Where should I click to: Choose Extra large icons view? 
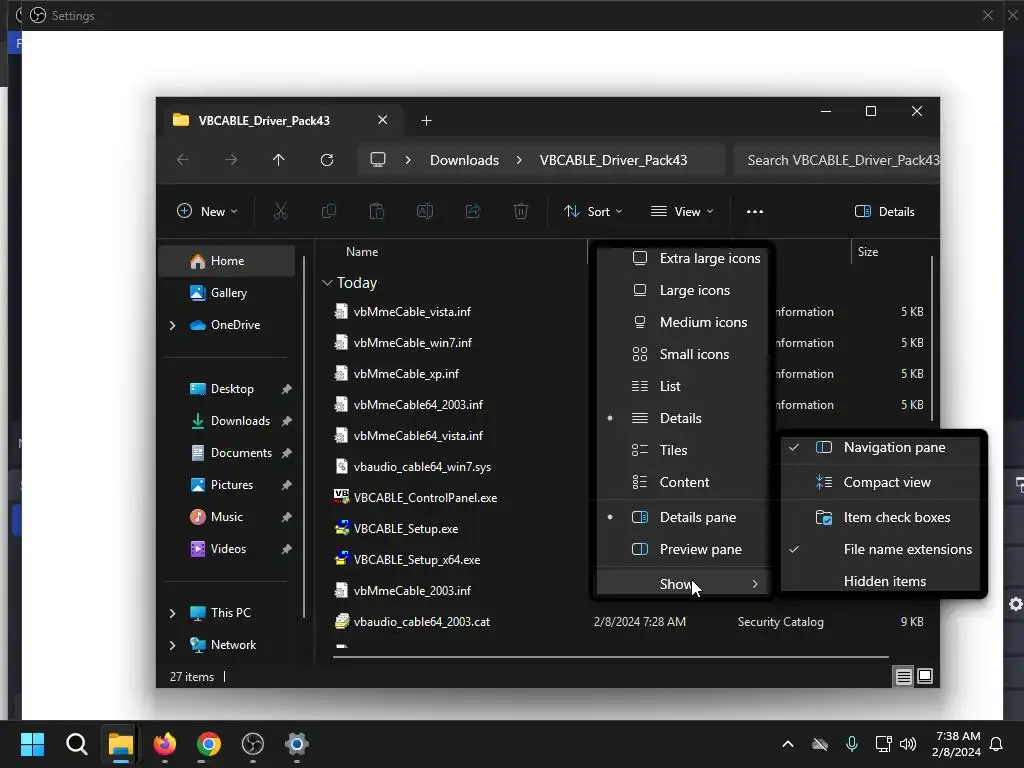coord(682,258)
